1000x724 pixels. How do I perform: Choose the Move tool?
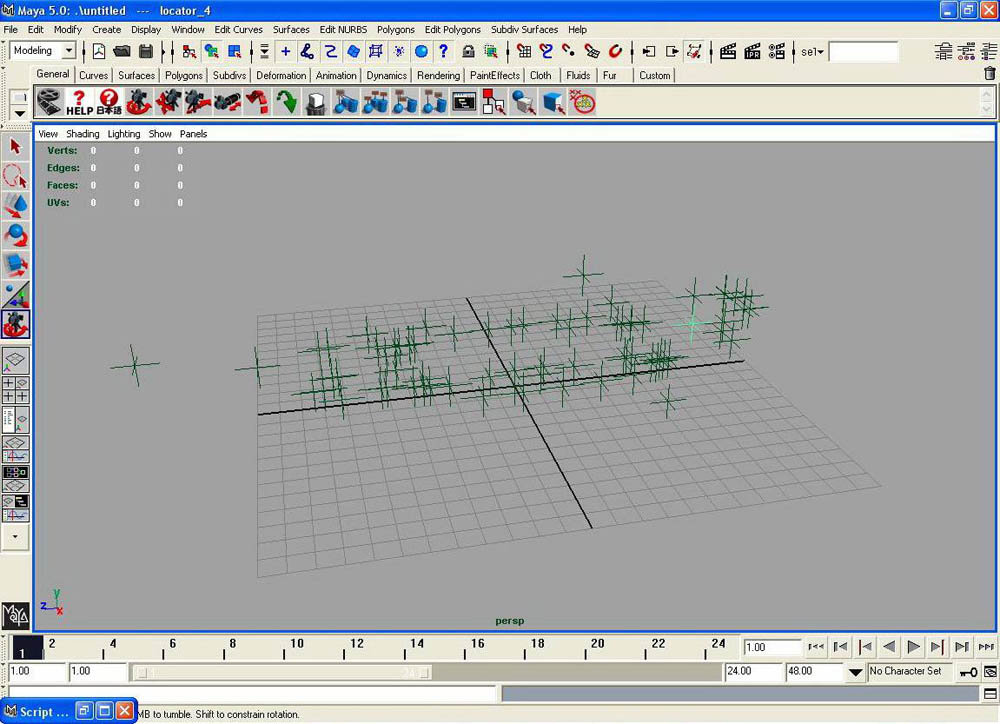15,207
